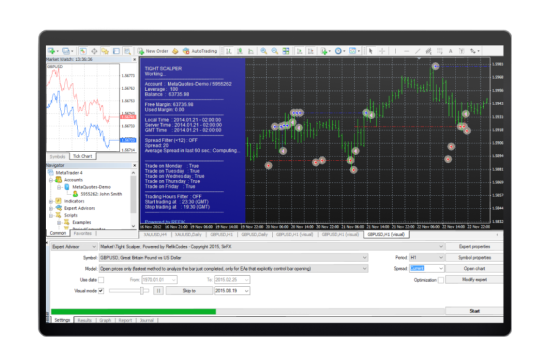Image resolution: width=547 pixels, height=361 pixels.
Task: Toggle chart shift icon
Action: (310, 51)
